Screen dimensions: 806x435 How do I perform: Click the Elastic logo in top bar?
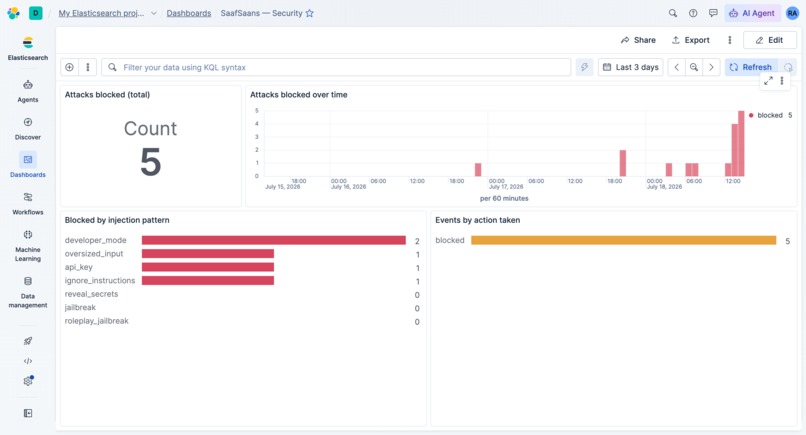(x=13, y=13)
